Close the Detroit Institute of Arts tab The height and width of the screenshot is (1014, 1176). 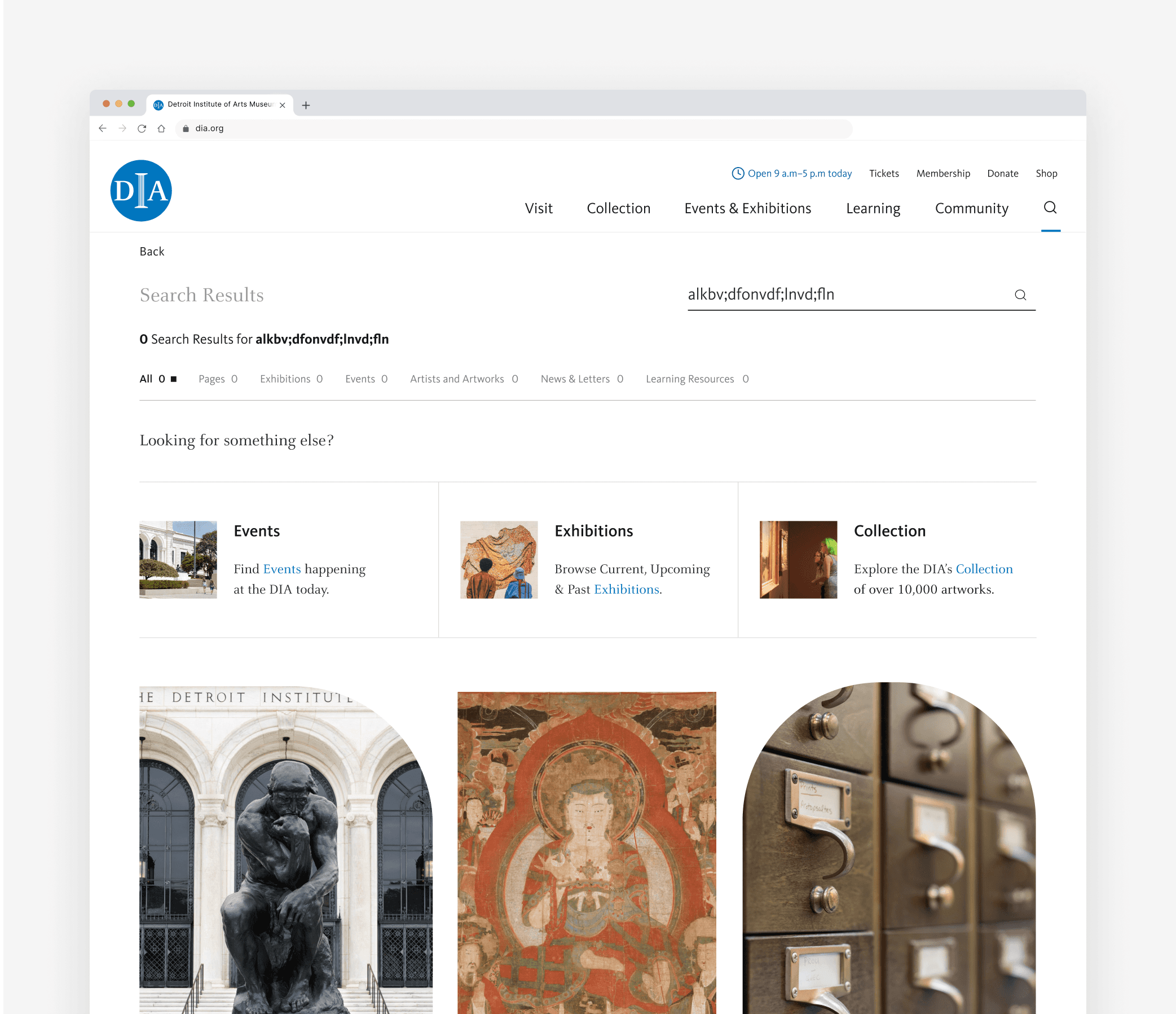click(x=282, y=105)
